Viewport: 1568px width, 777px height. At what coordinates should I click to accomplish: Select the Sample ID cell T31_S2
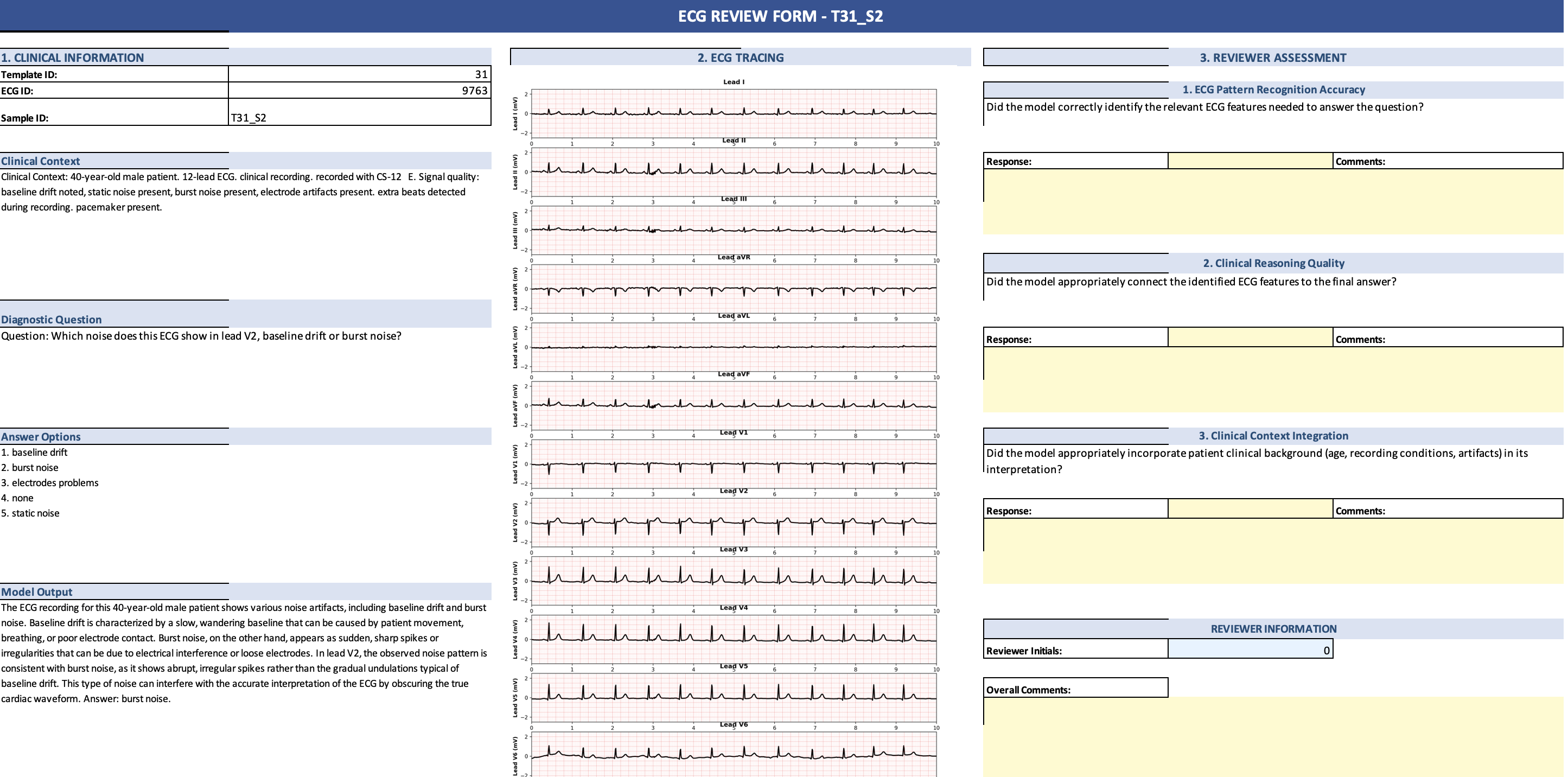359,113
